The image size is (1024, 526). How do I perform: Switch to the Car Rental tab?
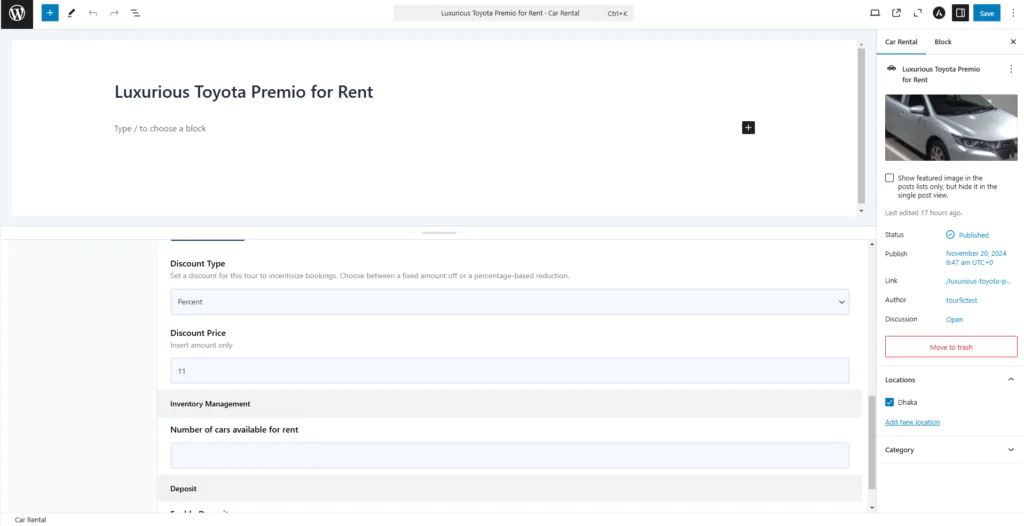(901, 42)
